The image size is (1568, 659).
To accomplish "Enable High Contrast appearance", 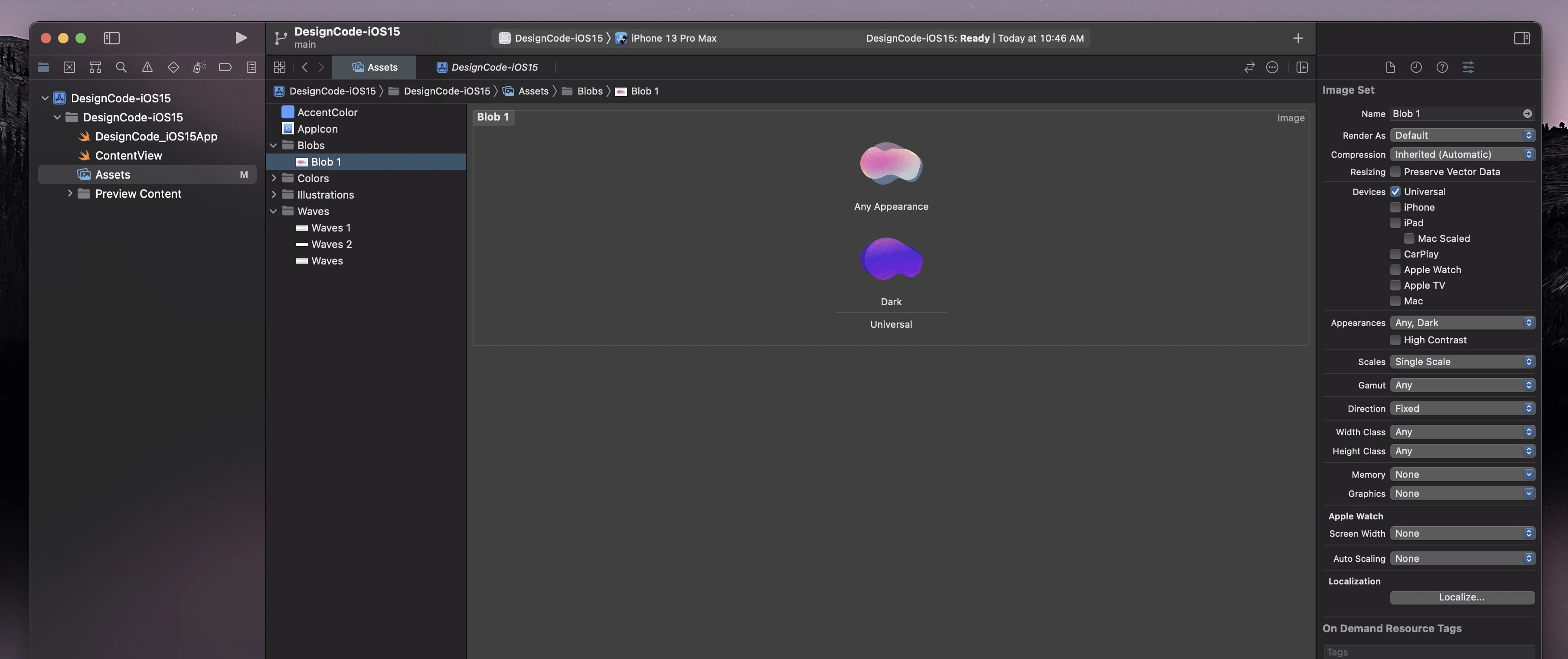I will [x=1395, y=339].
